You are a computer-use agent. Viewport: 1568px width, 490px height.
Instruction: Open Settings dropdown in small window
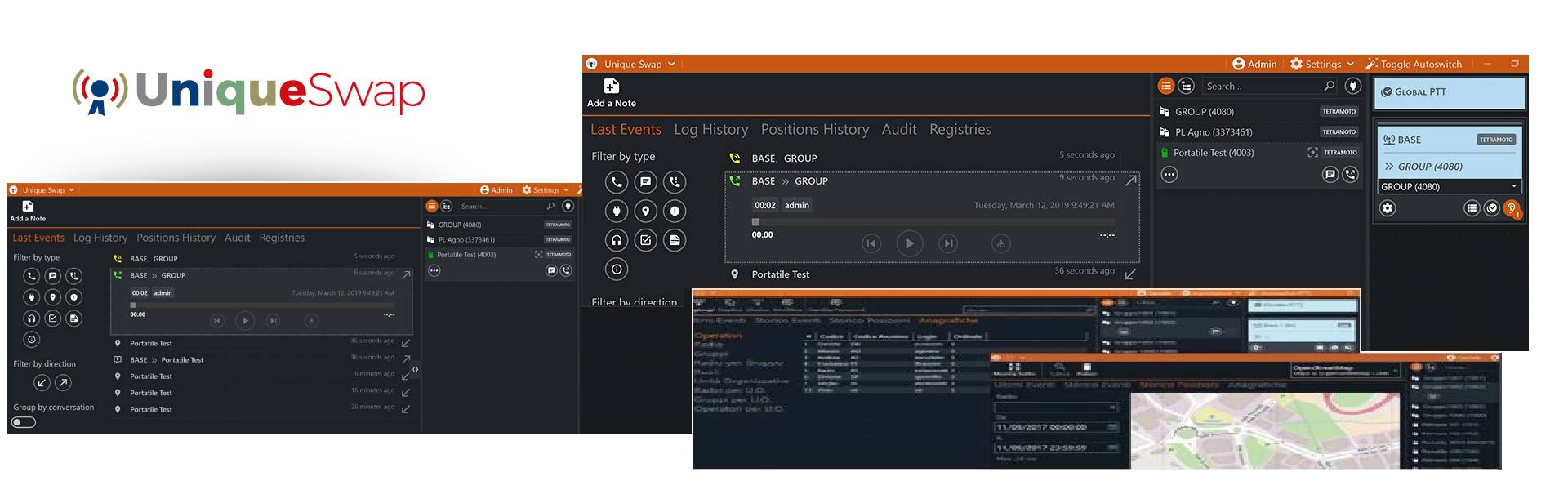[546, 190]
